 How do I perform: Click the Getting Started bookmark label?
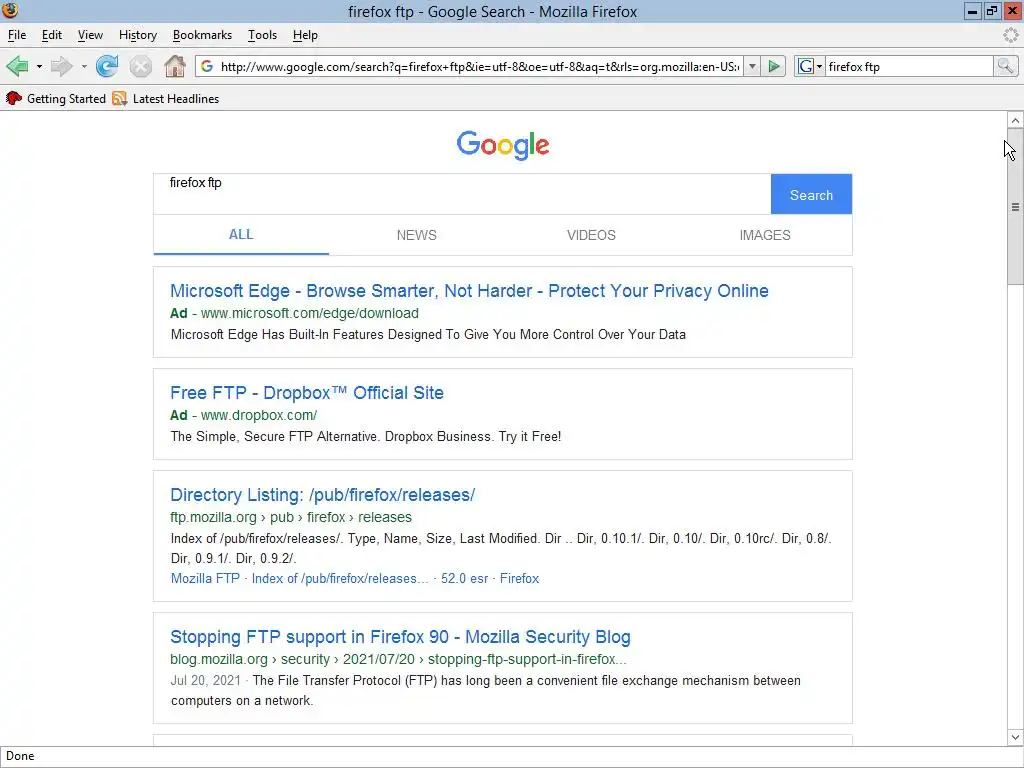[66, 99]
